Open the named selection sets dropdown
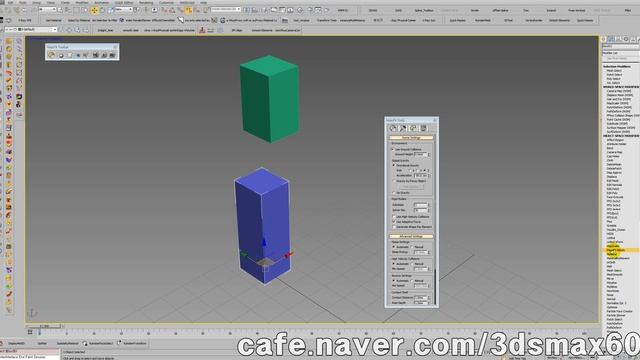The width and height of the screenshot is (640, 360). [226, 10]
